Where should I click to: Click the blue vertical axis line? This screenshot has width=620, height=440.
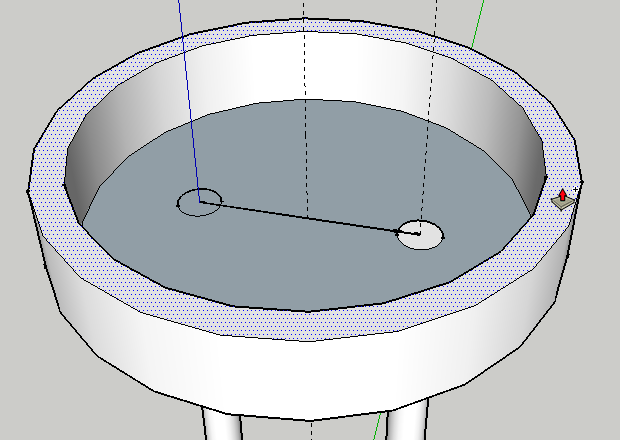point(188,100)
